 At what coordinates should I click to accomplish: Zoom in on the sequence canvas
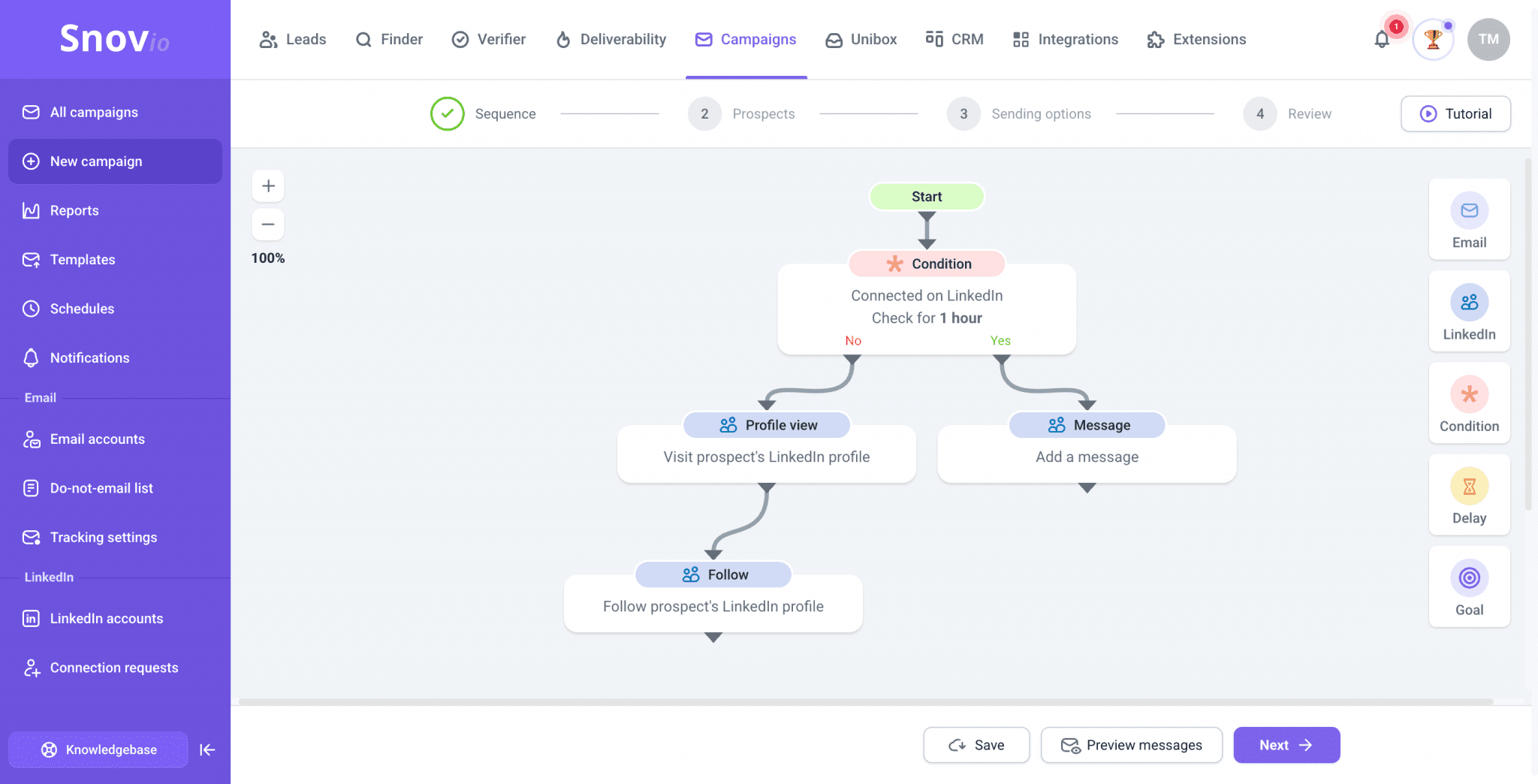(x=268, y=185)
